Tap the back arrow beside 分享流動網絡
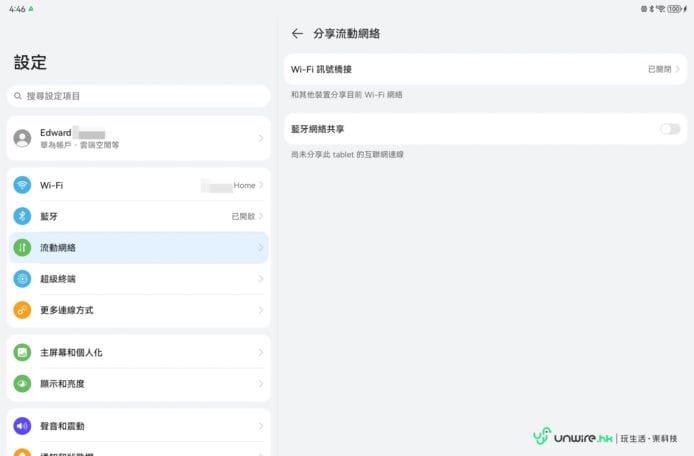694x456 pixels. click(297, 33)
